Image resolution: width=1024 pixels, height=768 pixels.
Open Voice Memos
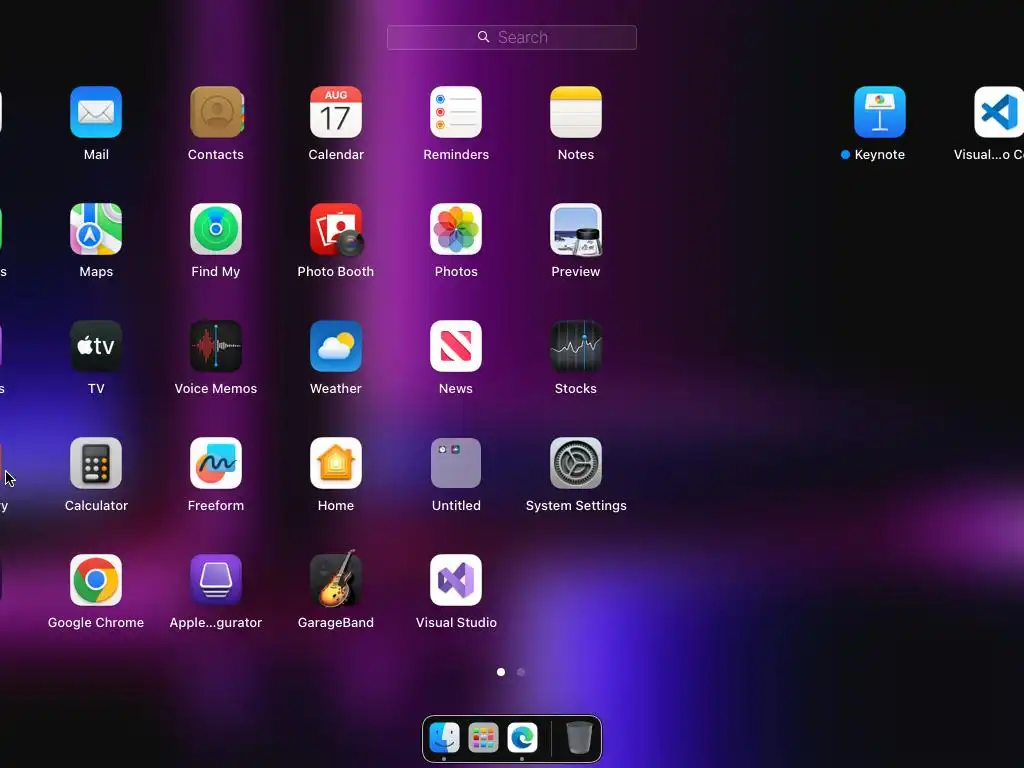(216, 345)
